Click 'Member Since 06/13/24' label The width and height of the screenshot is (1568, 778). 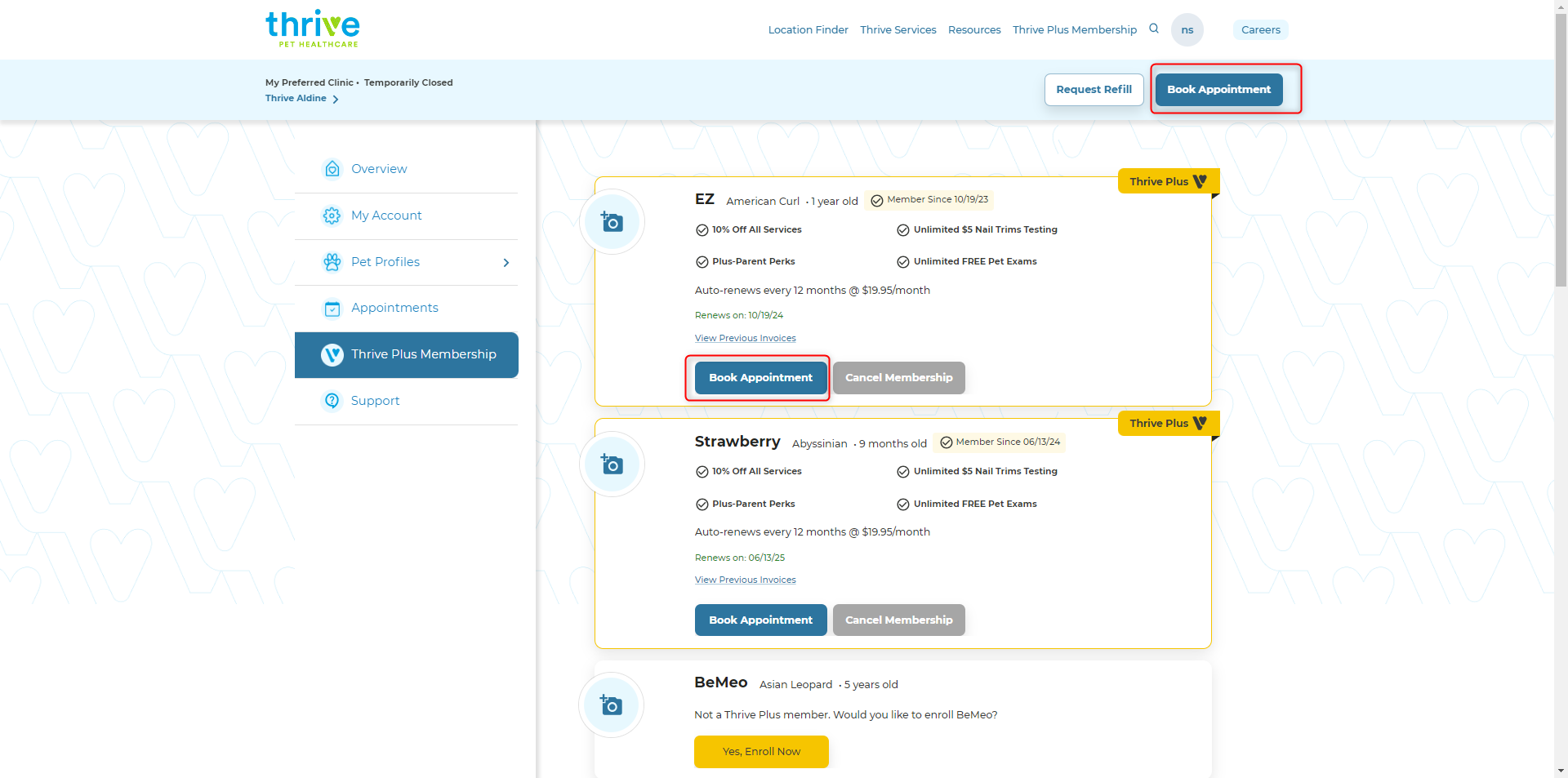[1008, 442]
